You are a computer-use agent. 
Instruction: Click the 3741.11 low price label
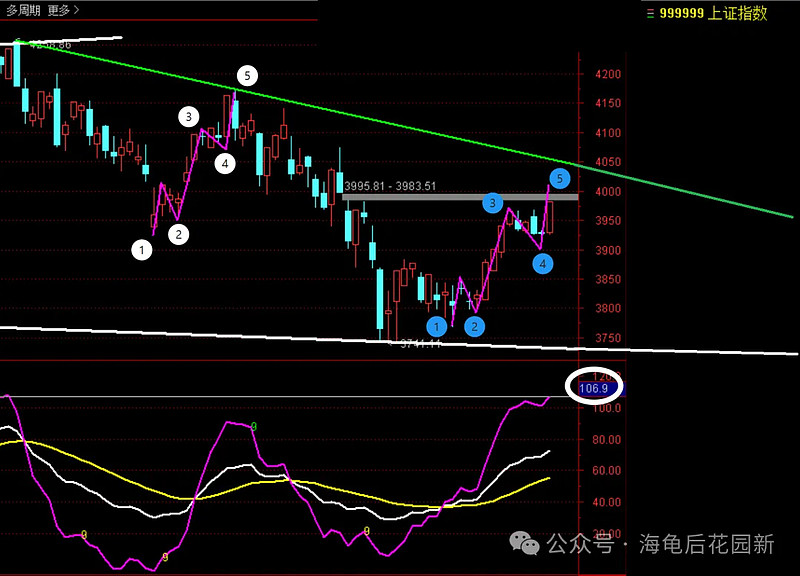pos(420,344)
